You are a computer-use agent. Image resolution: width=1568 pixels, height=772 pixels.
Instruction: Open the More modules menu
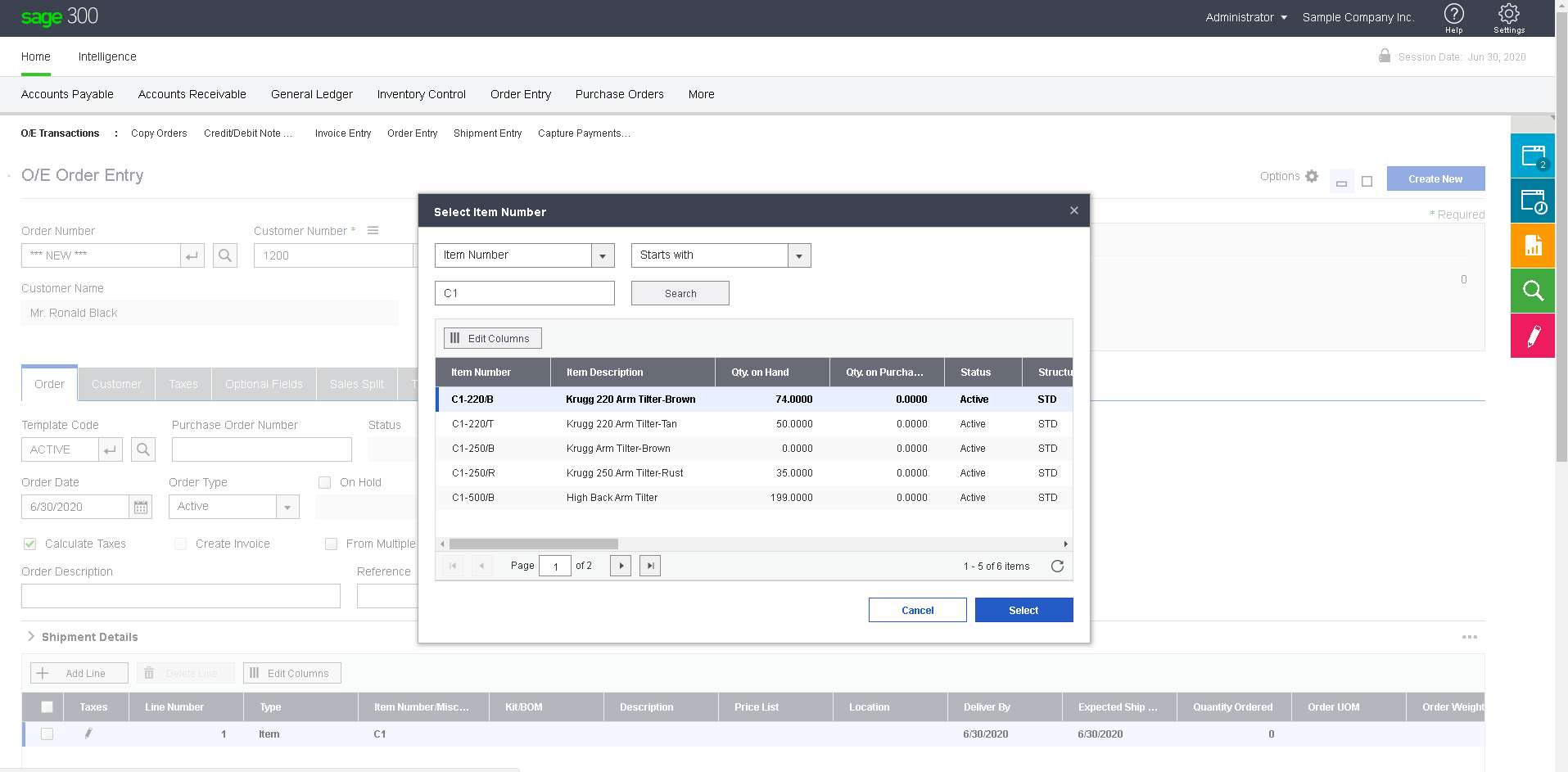pos(701,94)
